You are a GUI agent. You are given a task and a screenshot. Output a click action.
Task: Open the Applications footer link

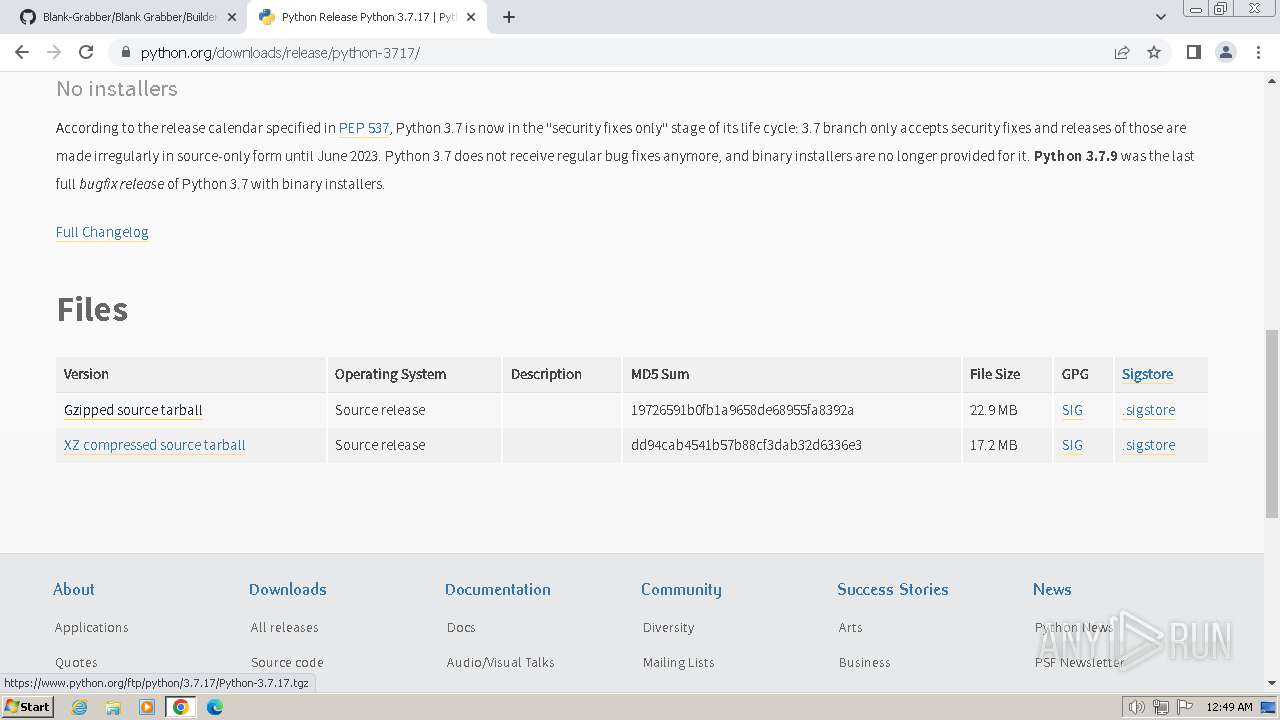(92, 627)
